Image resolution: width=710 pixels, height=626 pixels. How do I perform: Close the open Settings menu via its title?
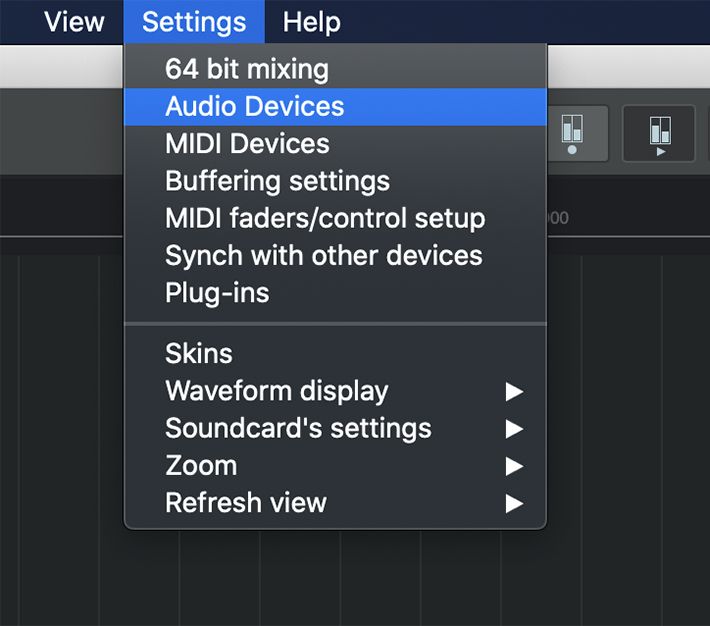(194, 22)
